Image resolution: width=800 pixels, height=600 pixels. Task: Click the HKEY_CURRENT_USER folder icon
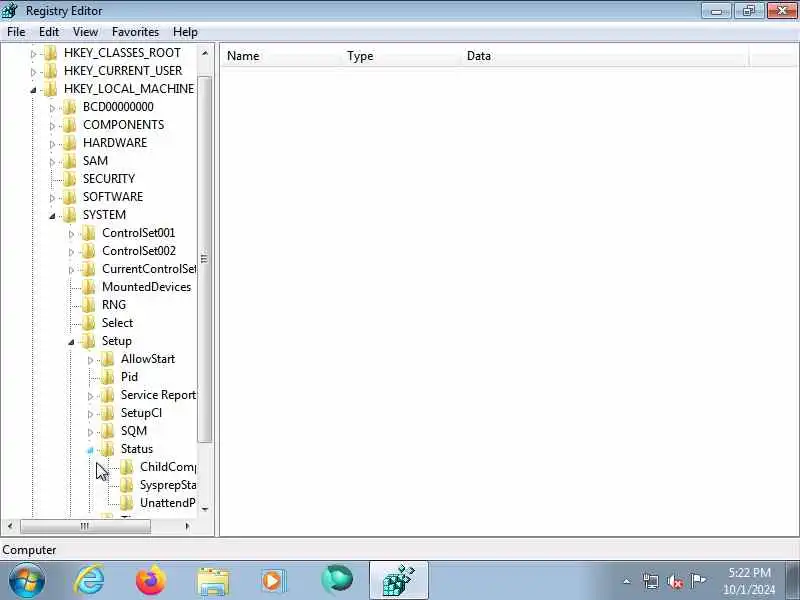coord(50,70)
